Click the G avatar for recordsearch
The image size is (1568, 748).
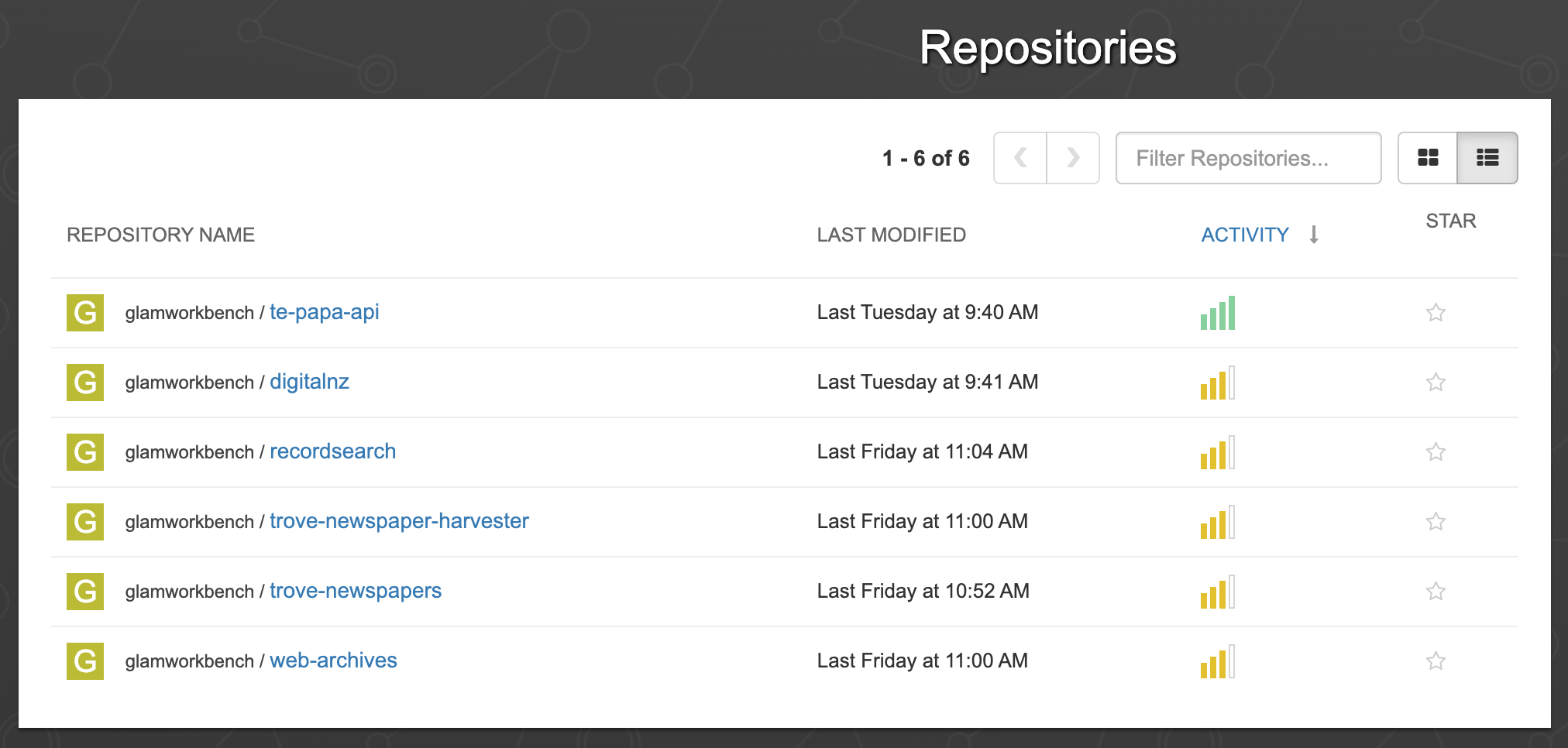(x=85, y=452)
